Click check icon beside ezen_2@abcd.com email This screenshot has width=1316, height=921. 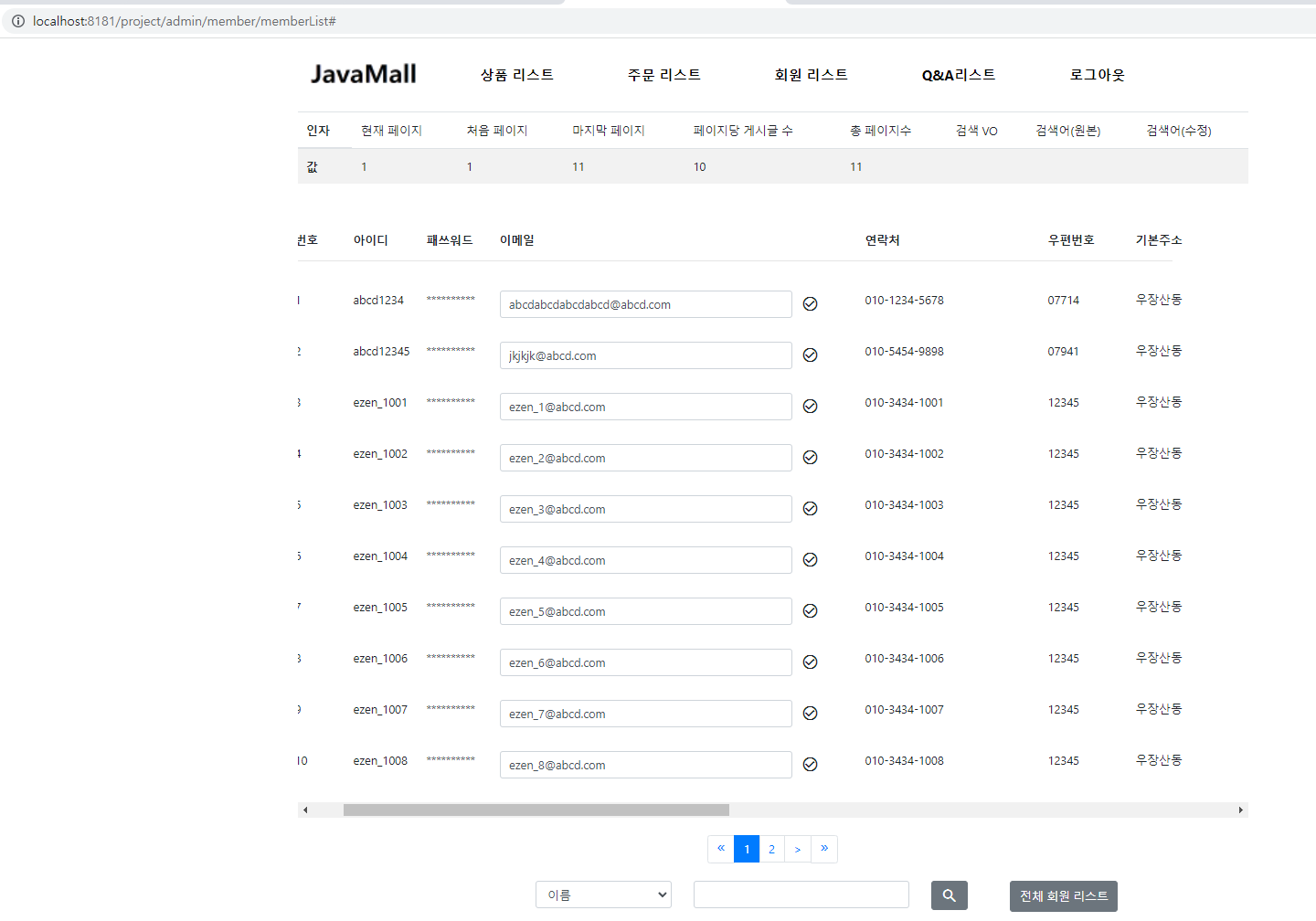coord(810,458)
